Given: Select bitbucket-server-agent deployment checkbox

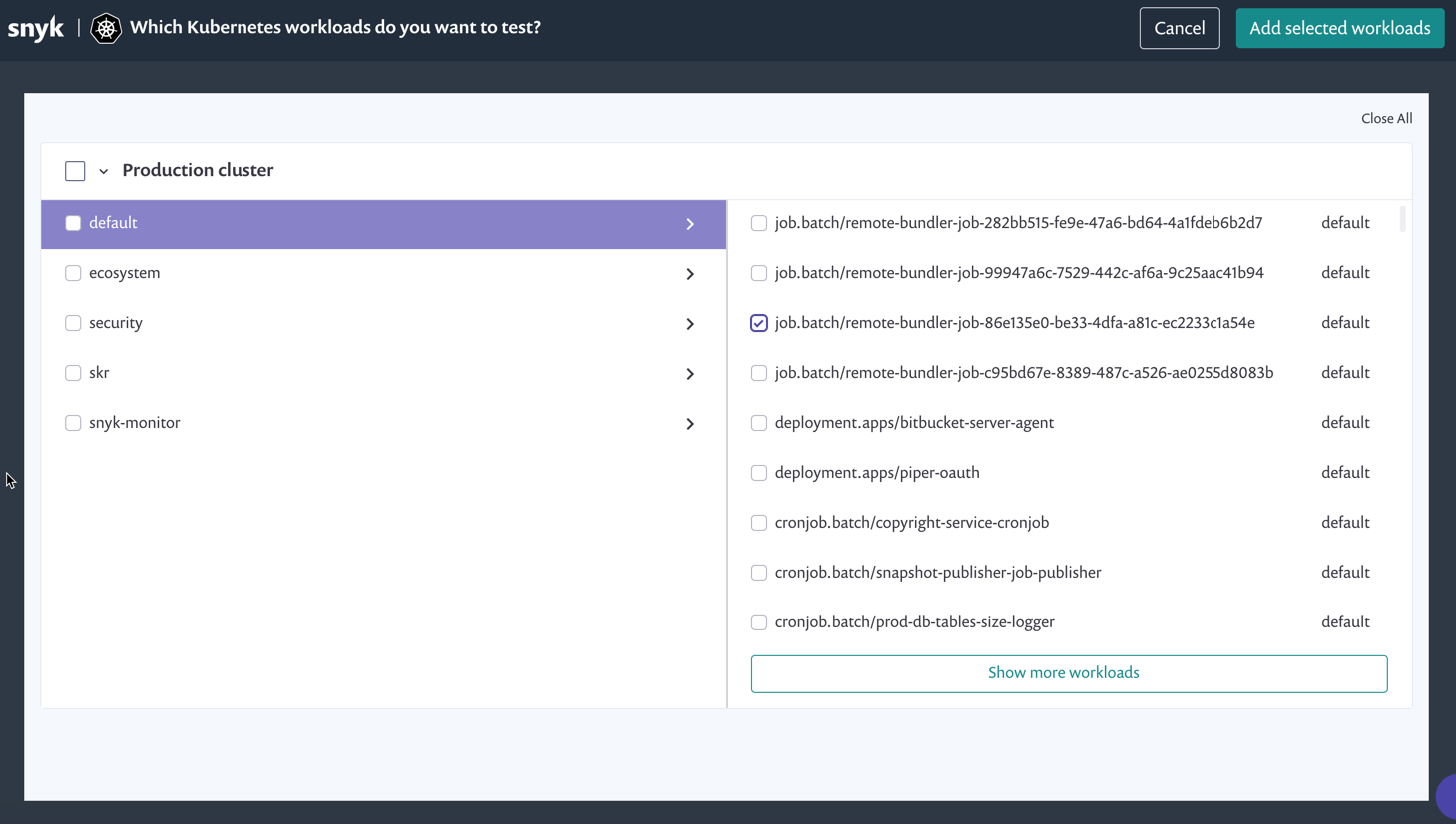Looking at the screenshot, I should coord(759,423).
